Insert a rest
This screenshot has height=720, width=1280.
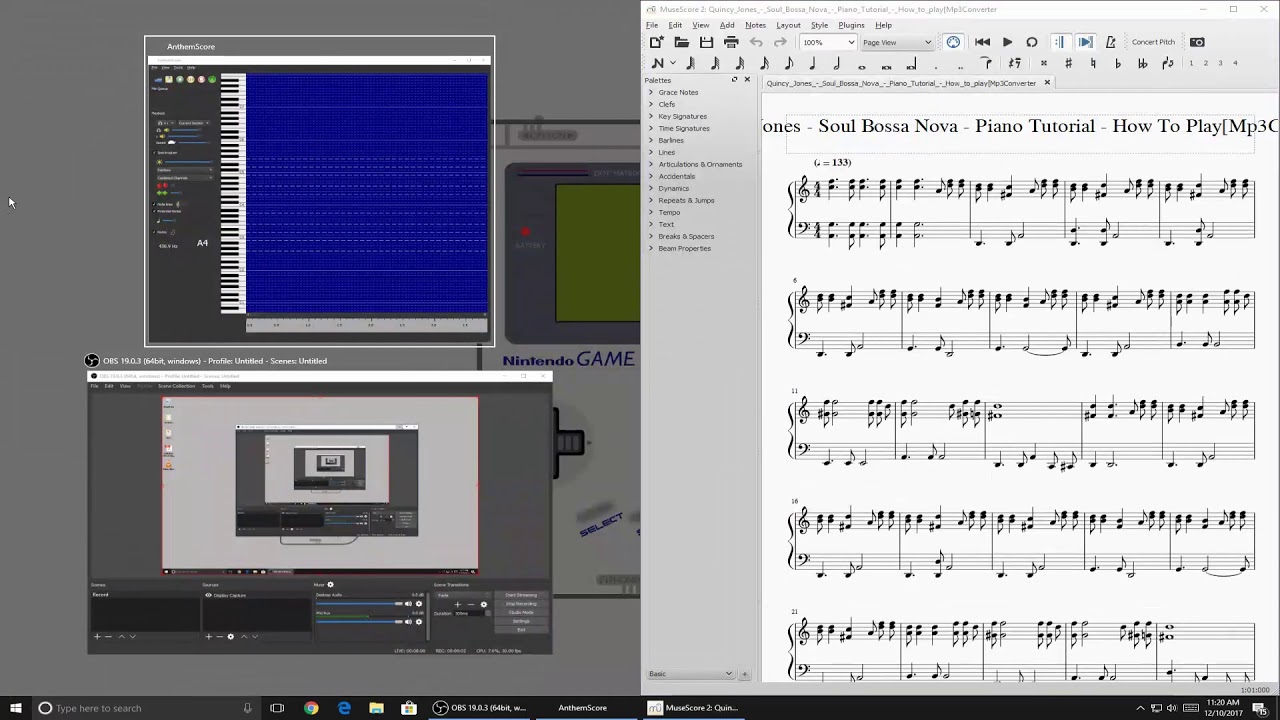[1015, 63]
